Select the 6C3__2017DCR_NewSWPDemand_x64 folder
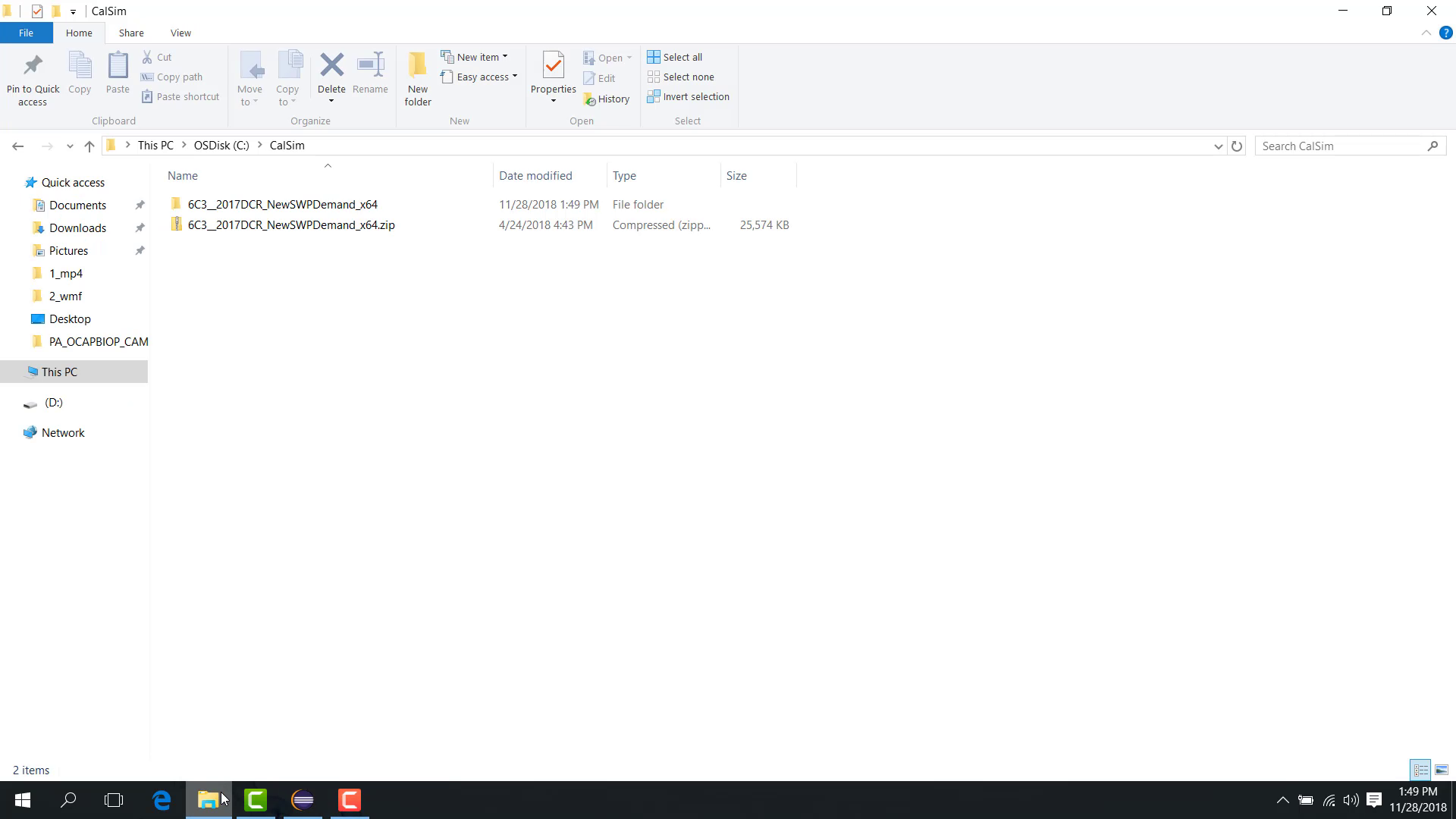 pos(282,204)
